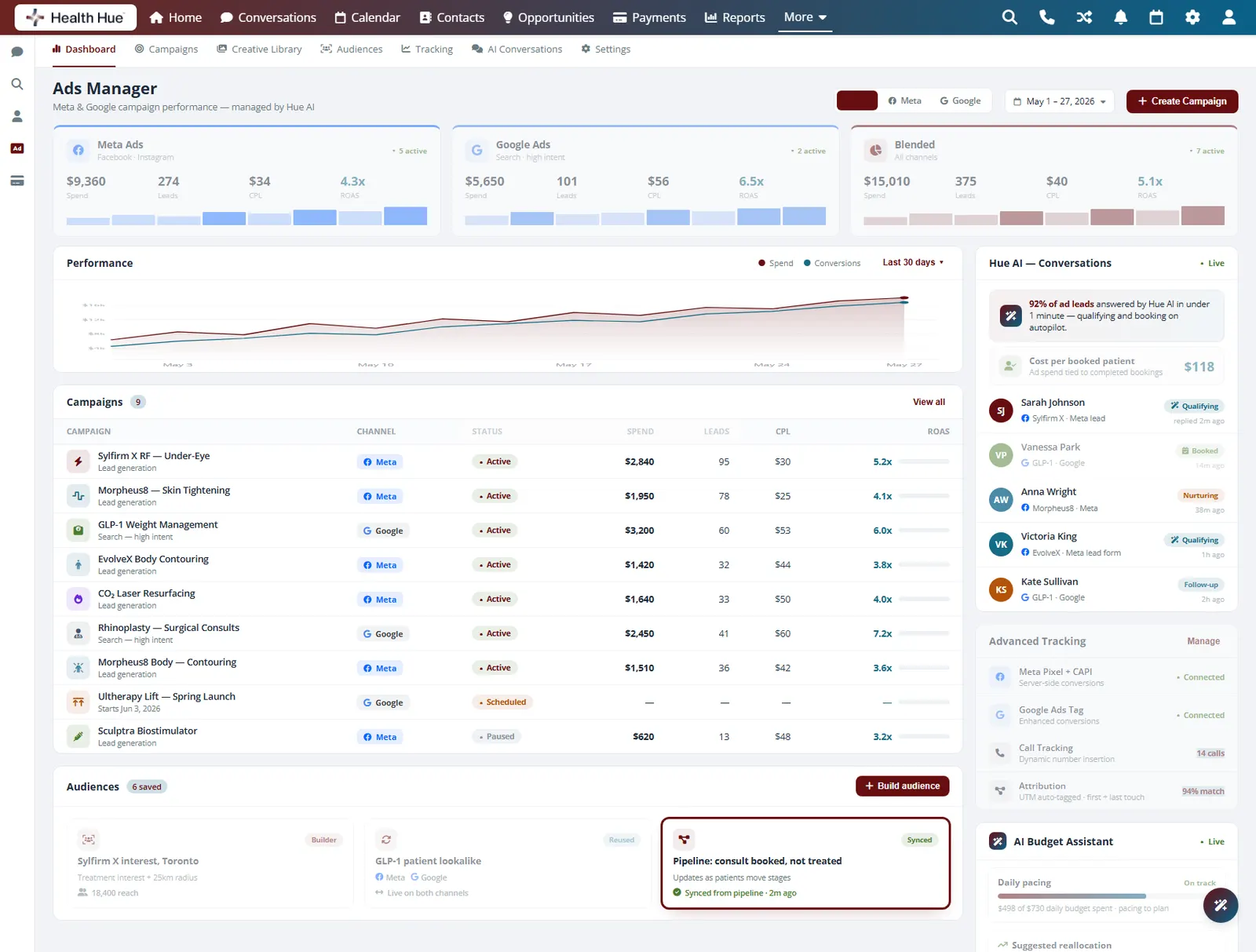1256x952 pixels.
Task: Open notifications bell
Action: tap(1121, 17)
